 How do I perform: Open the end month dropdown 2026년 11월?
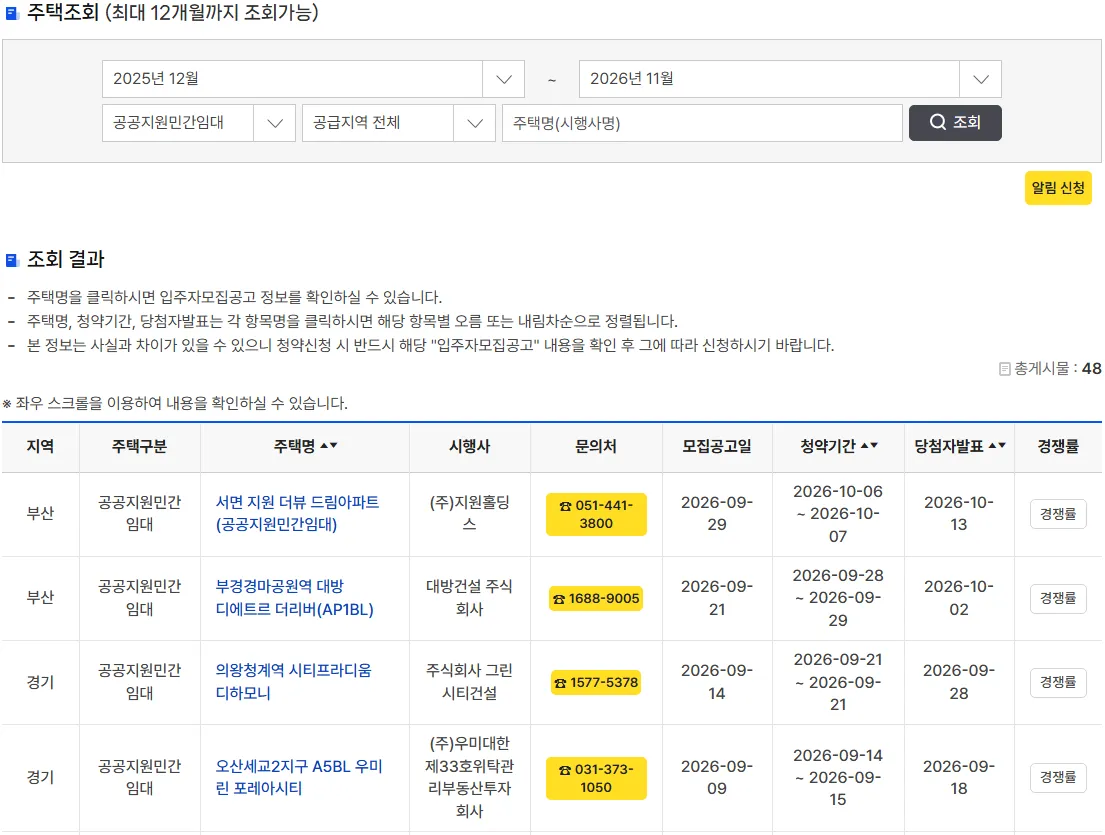tap(789, 79)
